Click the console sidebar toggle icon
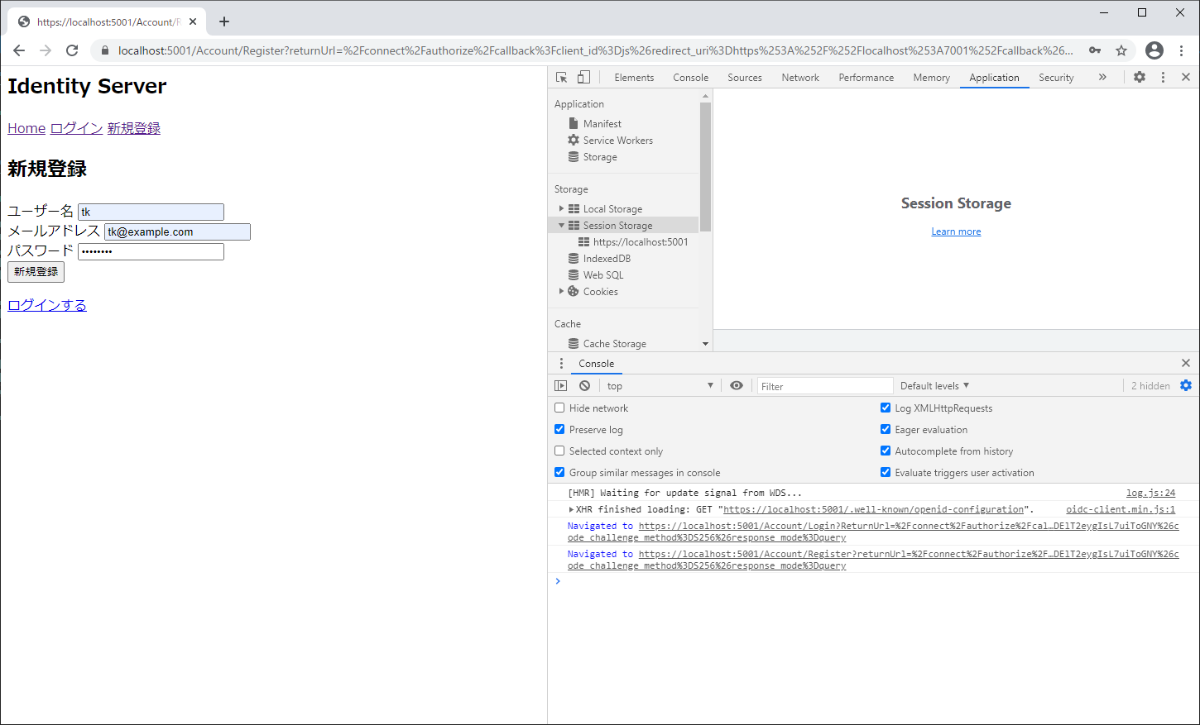The image size is (1200, 725). pos(561,386)
